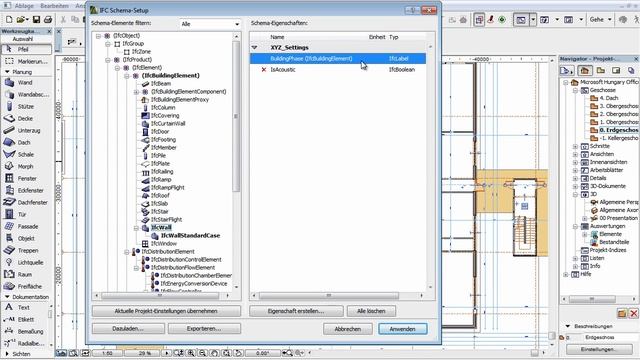Select IfcBeam in schema tree
Screen dimensions: 640x360
coord(161,84)
